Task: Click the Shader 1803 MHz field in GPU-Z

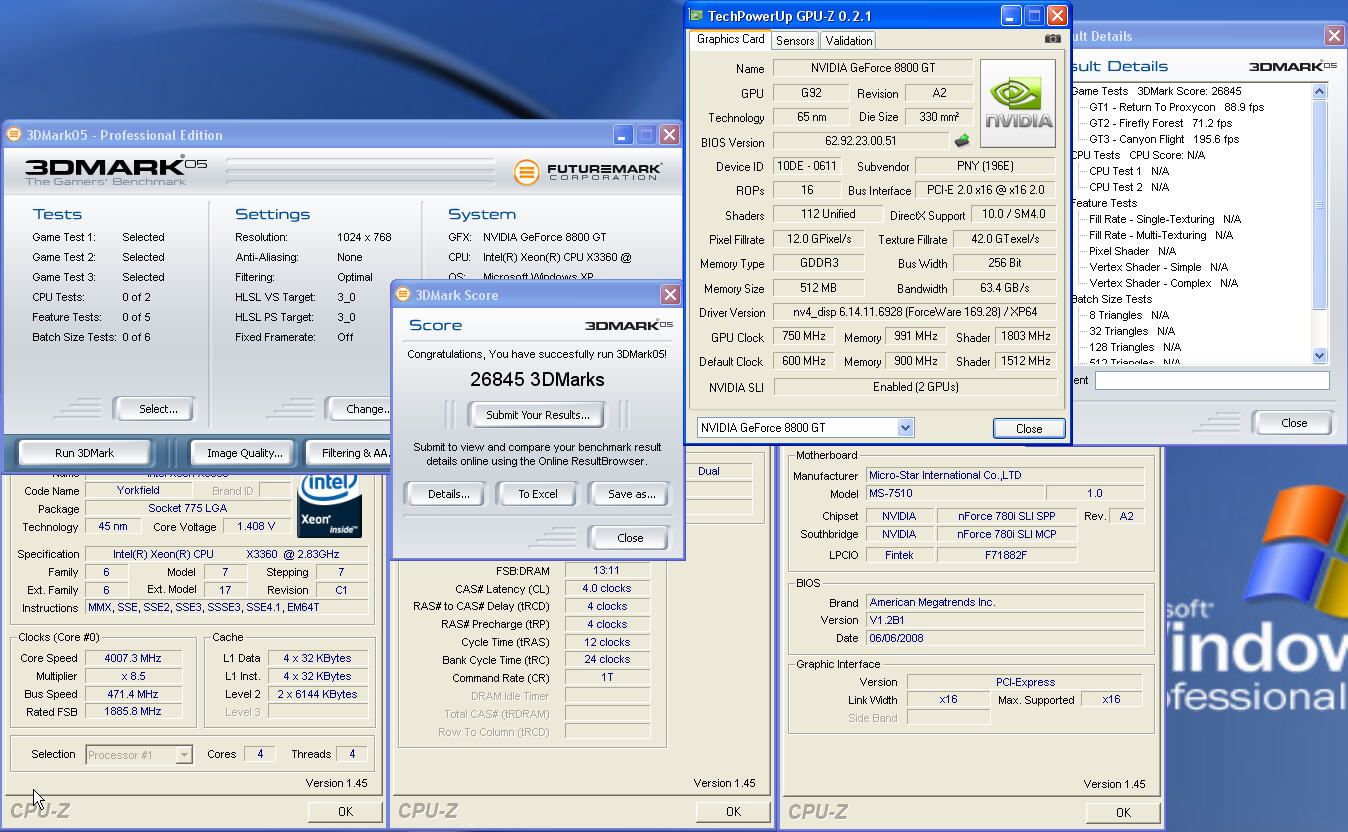Action: coord(1025,337)
